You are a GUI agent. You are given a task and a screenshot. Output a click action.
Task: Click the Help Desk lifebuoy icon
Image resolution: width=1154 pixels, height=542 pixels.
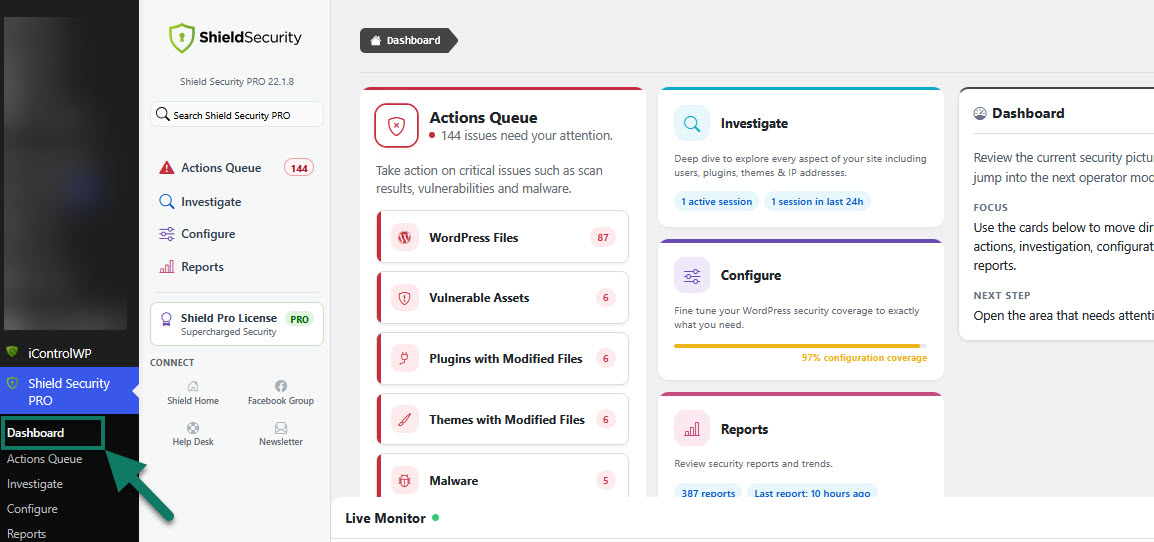pyautogui.click(x=193, y=427)
